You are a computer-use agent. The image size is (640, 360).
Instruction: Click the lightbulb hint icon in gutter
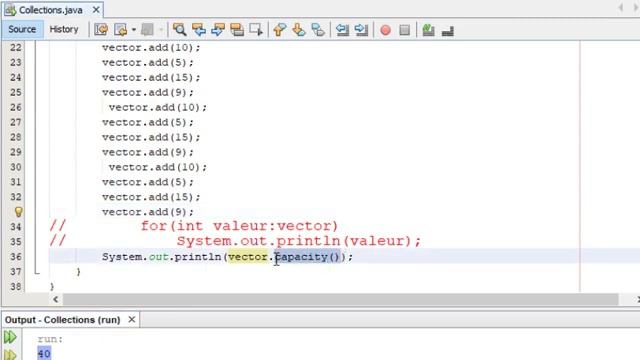tap(18, 212)
